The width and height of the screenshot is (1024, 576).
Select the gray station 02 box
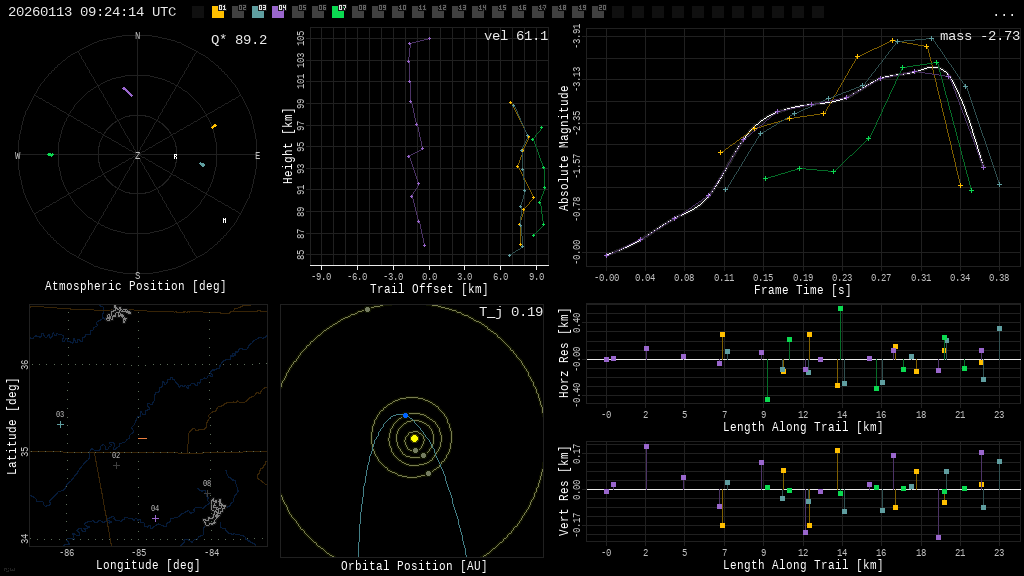(x=238, y=12)
